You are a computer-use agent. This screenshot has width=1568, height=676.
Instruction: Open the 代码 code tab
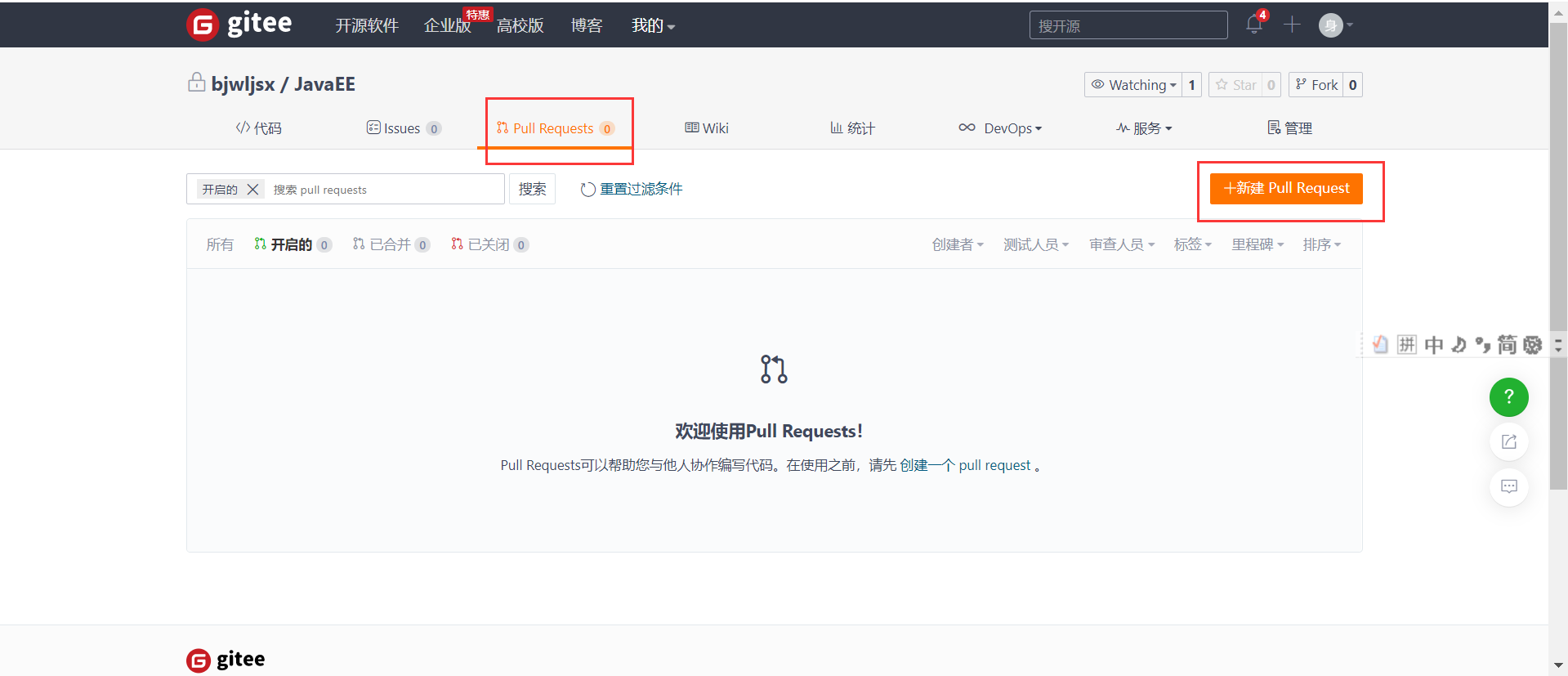click(258, 128)
